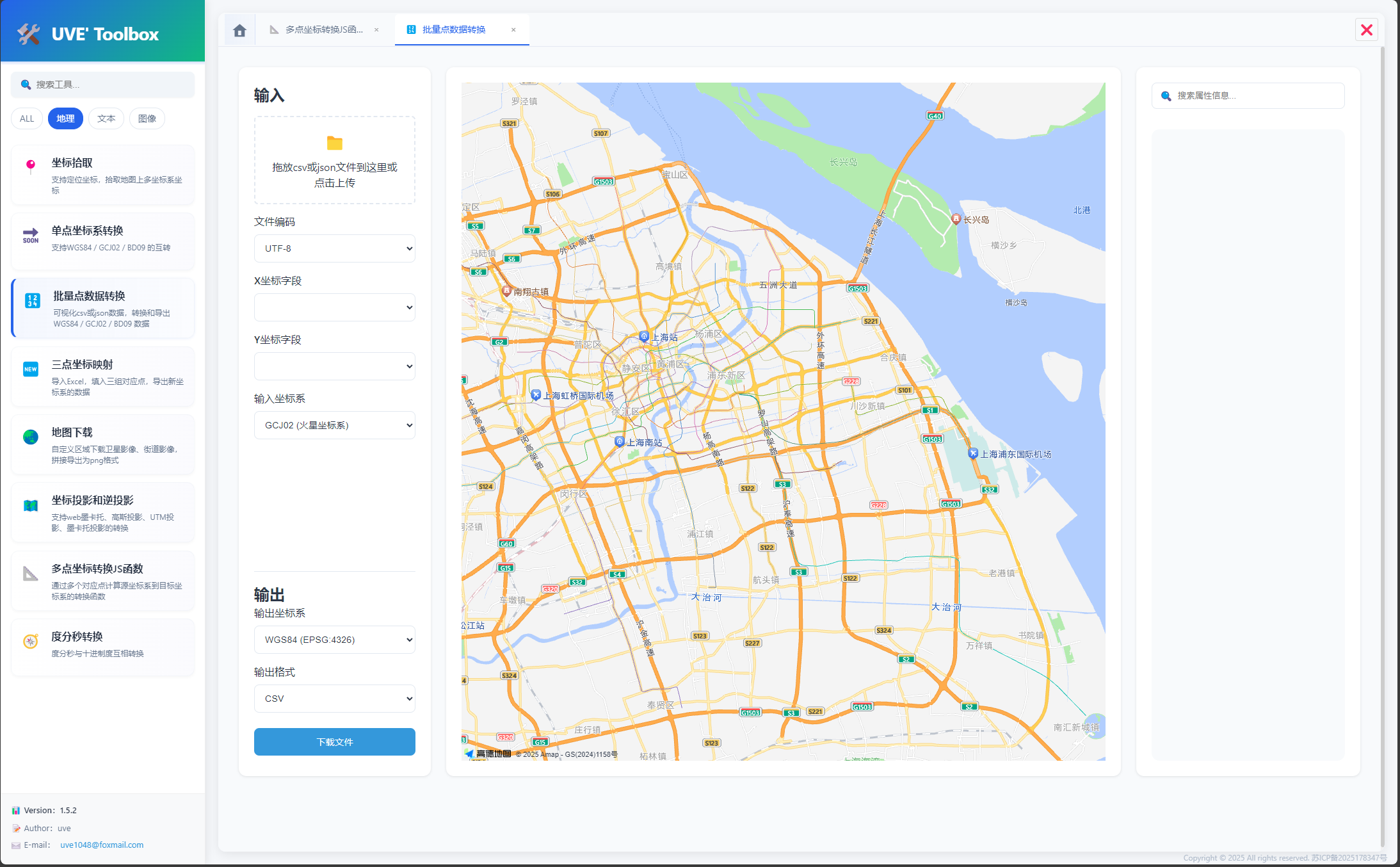Screen dimensions: 1400x867
Task: Expand the 输出格式 CSV dropdown
Action: pyautogui.click(x=334, y=699)
